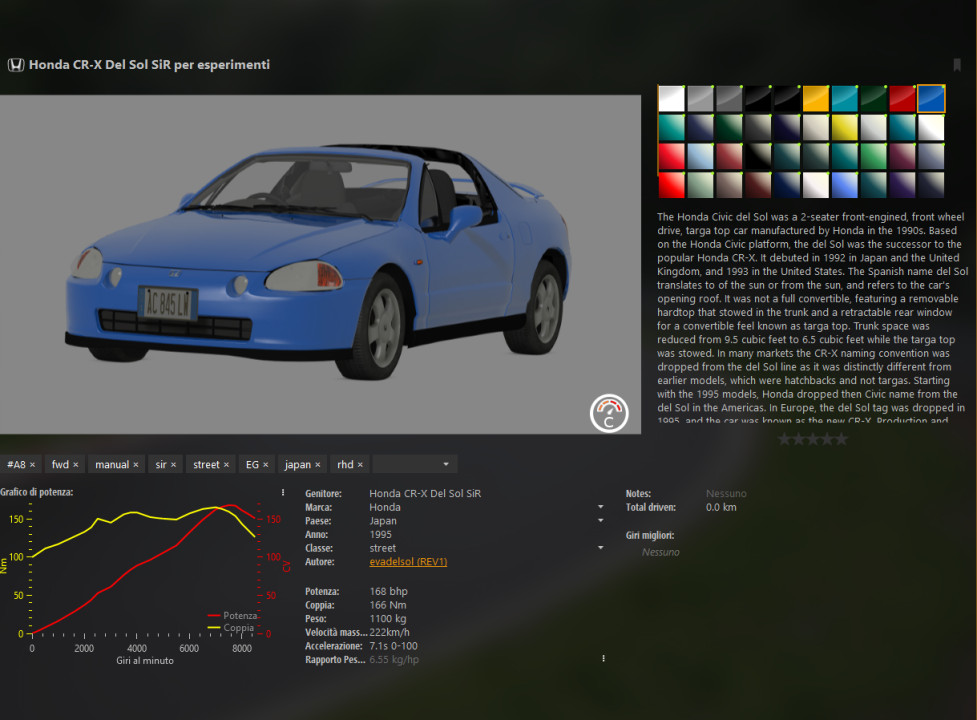The width and height of the screenshot is (977, 720).
Task: Choose the pale sage green gradient skin
Action: point(700,185)
